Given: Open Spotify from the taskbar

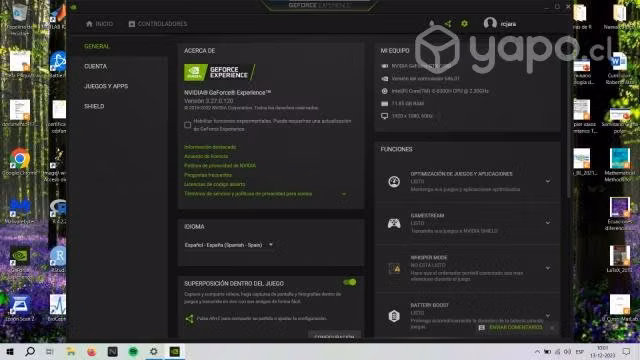Looking at the screenshot, I should click(x=133, y=351).
